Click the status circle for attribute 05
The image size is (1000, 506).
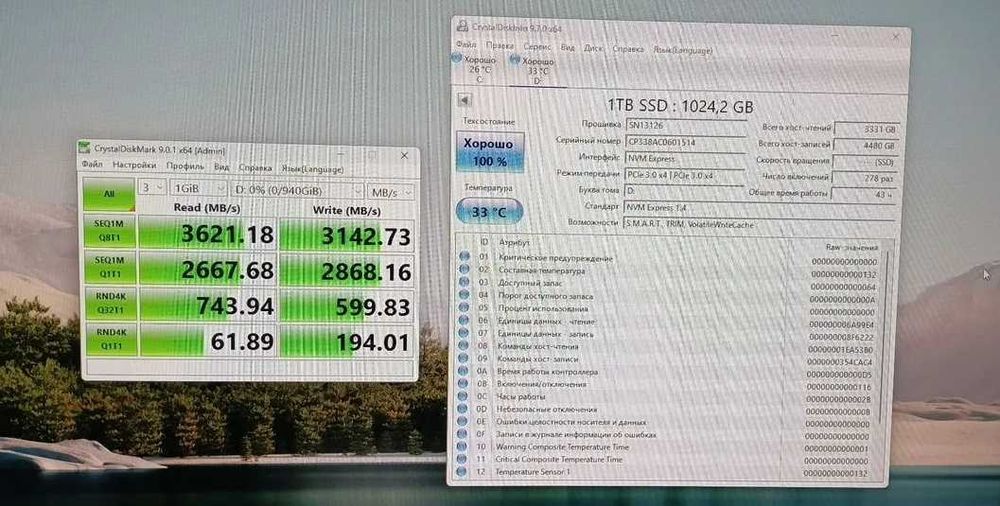click(464, 308)
